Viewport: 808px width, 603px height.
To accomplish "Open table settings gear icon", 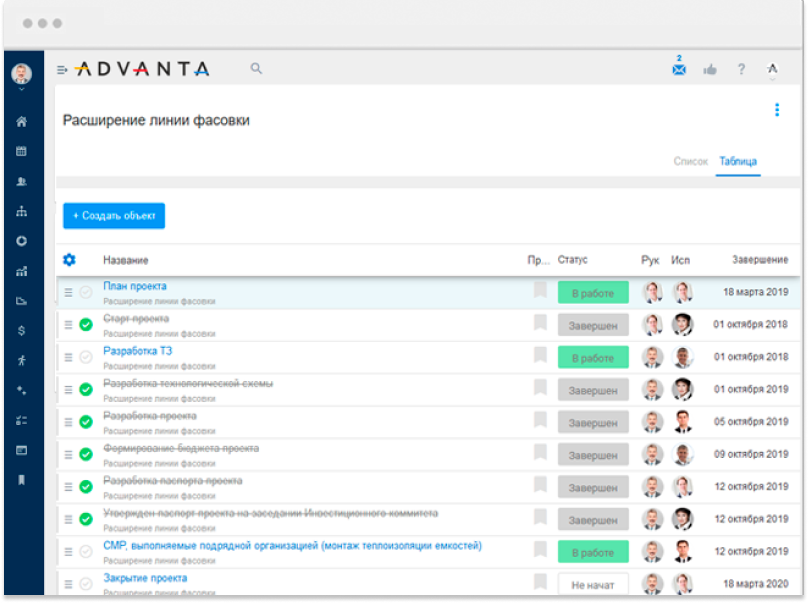I will click(69, 260).
